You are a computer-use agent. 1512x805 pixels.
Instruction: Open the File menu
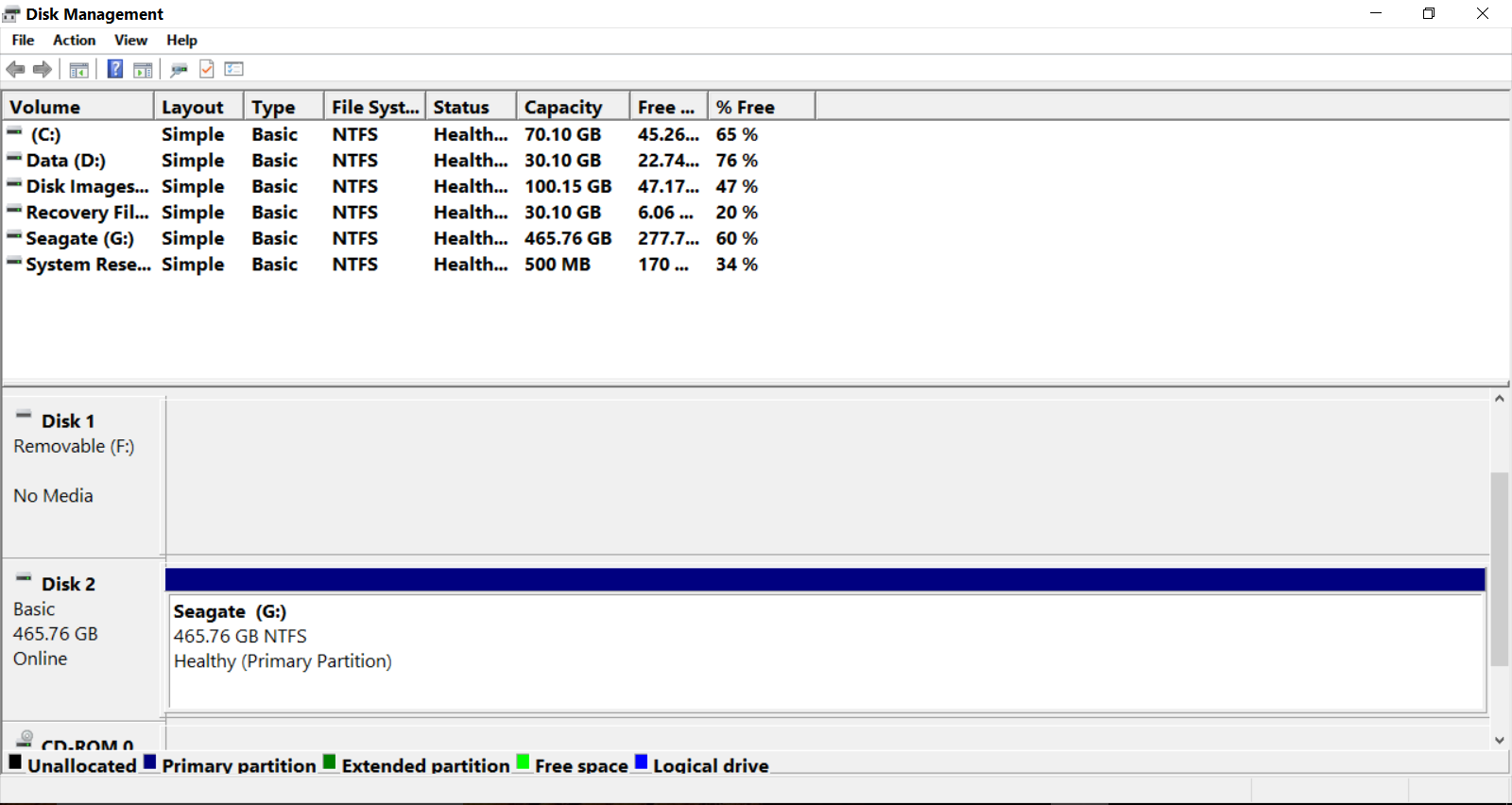coord(23,40)
